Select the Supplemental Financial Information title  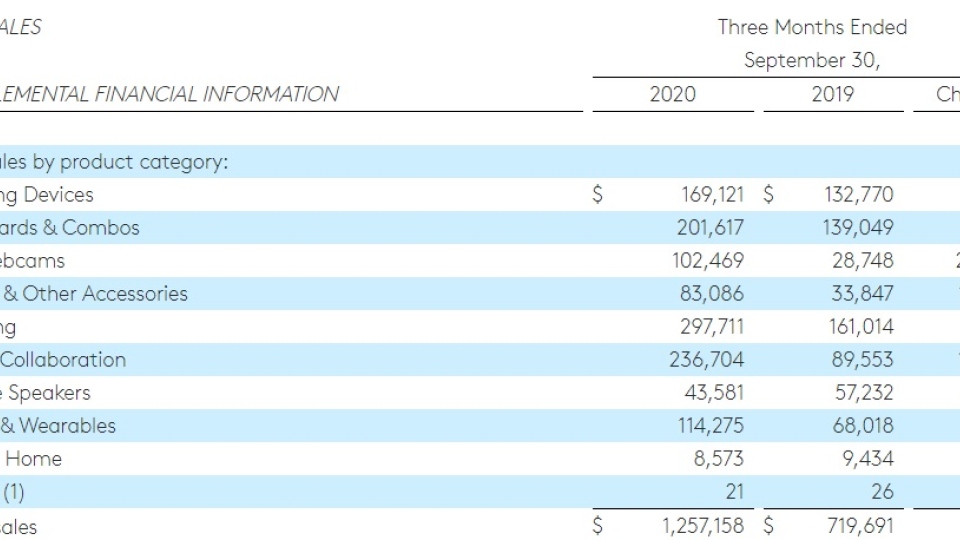[169, 94]
